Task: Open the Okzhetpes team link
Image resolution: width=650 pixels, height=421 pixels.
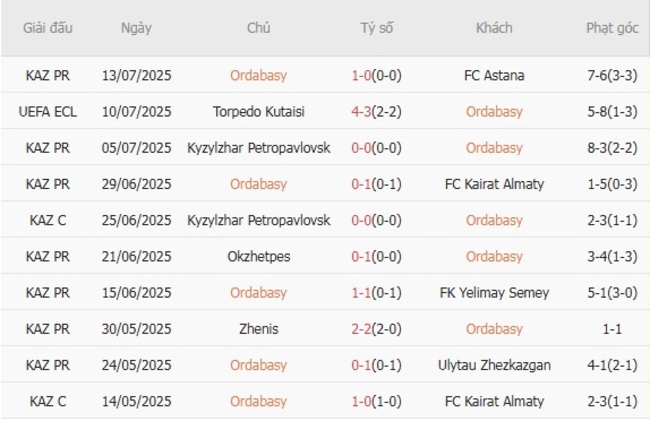Action: point(258,257)
